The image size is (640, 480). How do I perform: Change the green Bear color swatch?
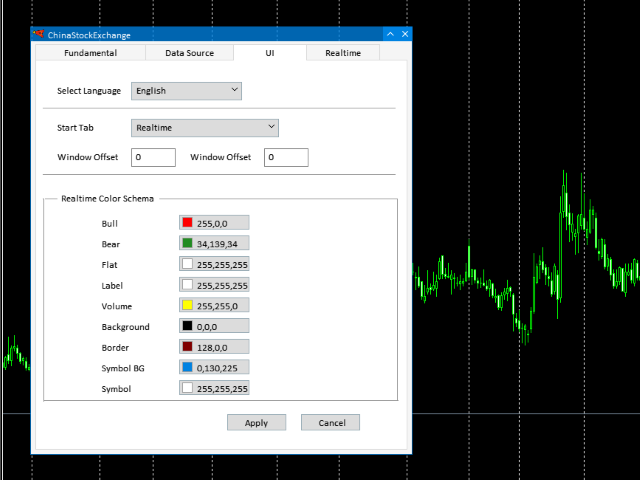187,243
